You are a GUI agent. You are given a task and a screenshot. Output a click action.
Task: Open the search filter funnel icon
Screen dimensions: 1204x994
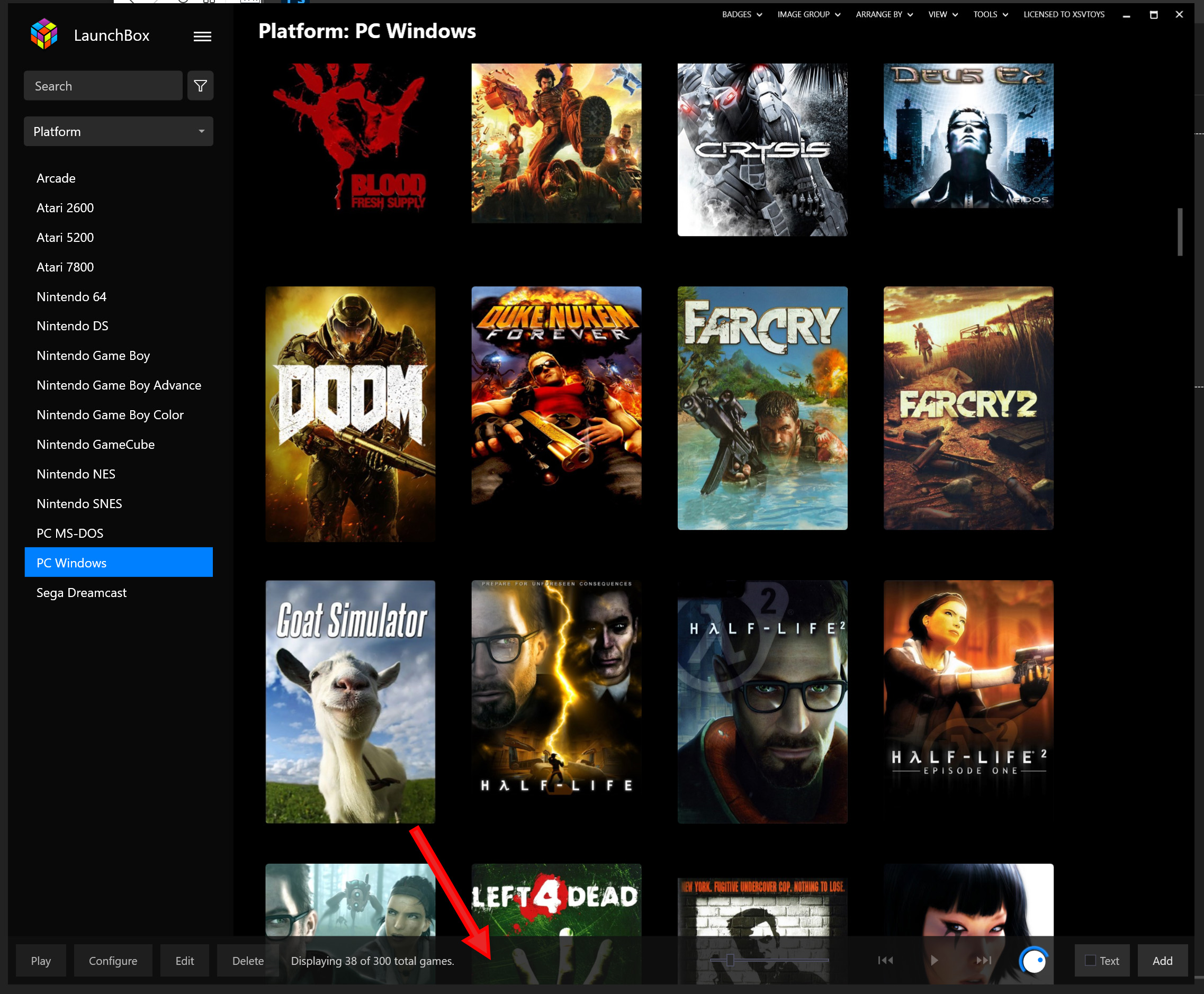tap(201, 86)
